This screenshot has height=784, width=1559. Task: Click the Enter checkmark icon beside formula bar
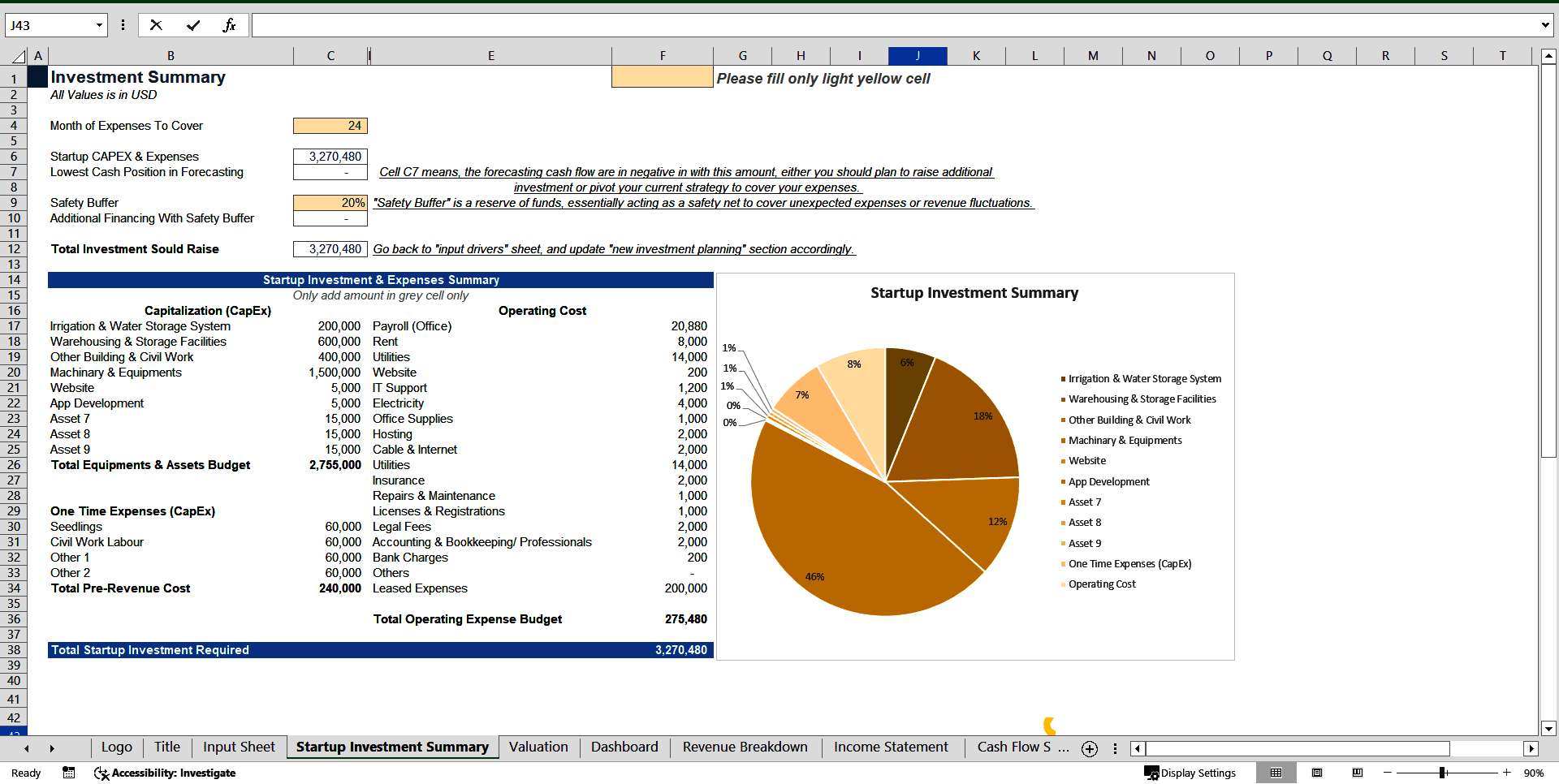(x=192, y=24)
